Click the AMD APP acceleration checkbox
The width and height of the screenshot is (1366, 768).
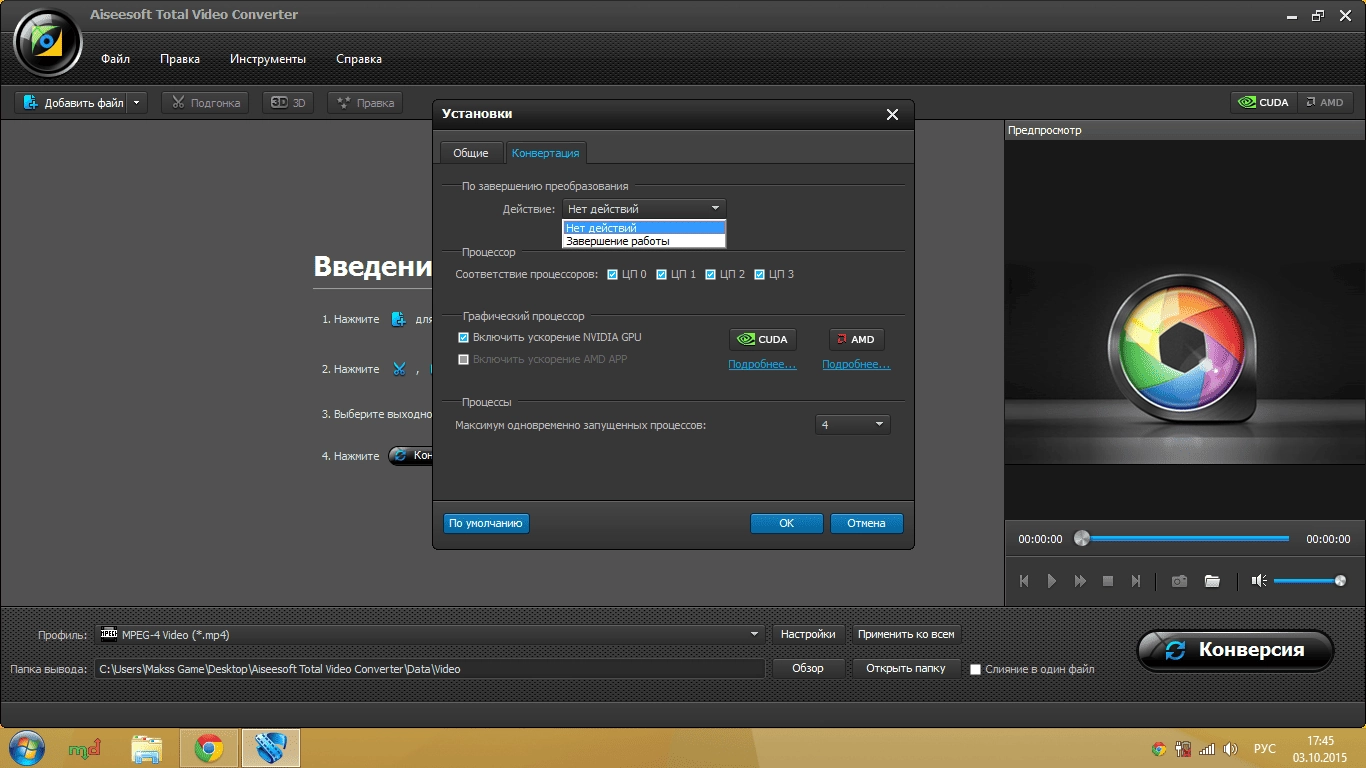click(463, 359)
